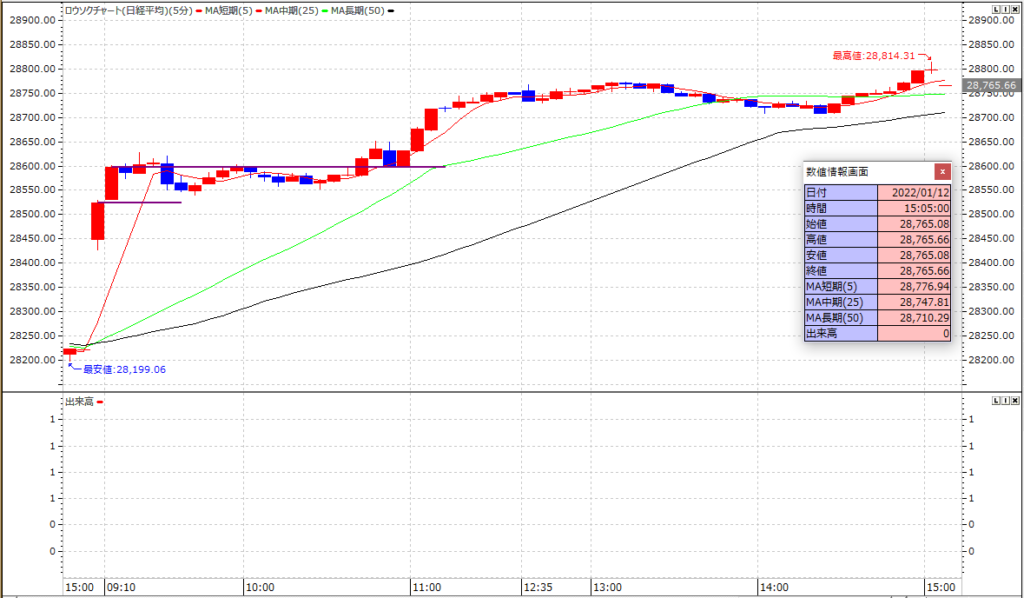The width and height of the screenshot is (1024, 598).
Task: Click the 出来高 label in lower panel
Action: (79, 401)
